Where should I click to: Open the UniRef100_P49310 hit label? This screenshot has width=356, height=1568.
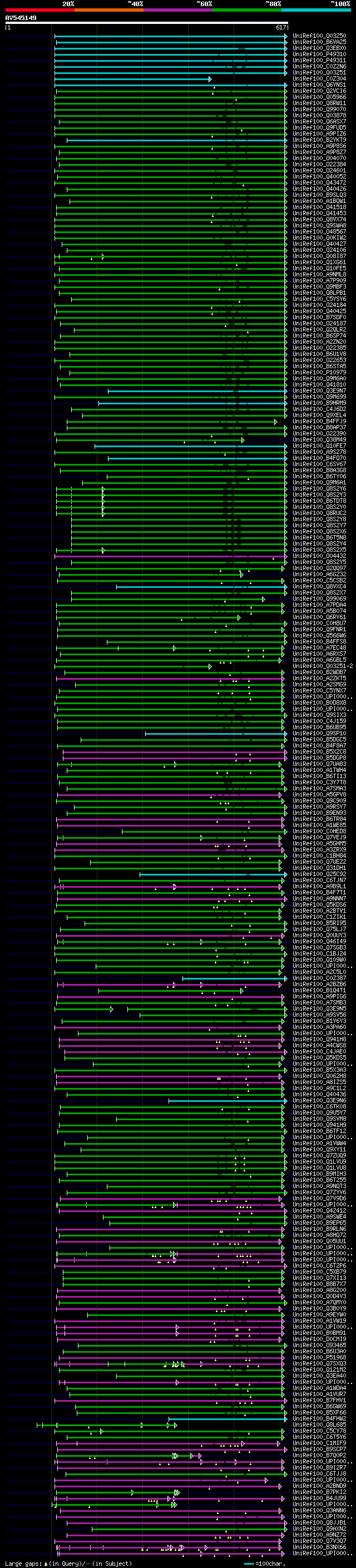[319, 54]
